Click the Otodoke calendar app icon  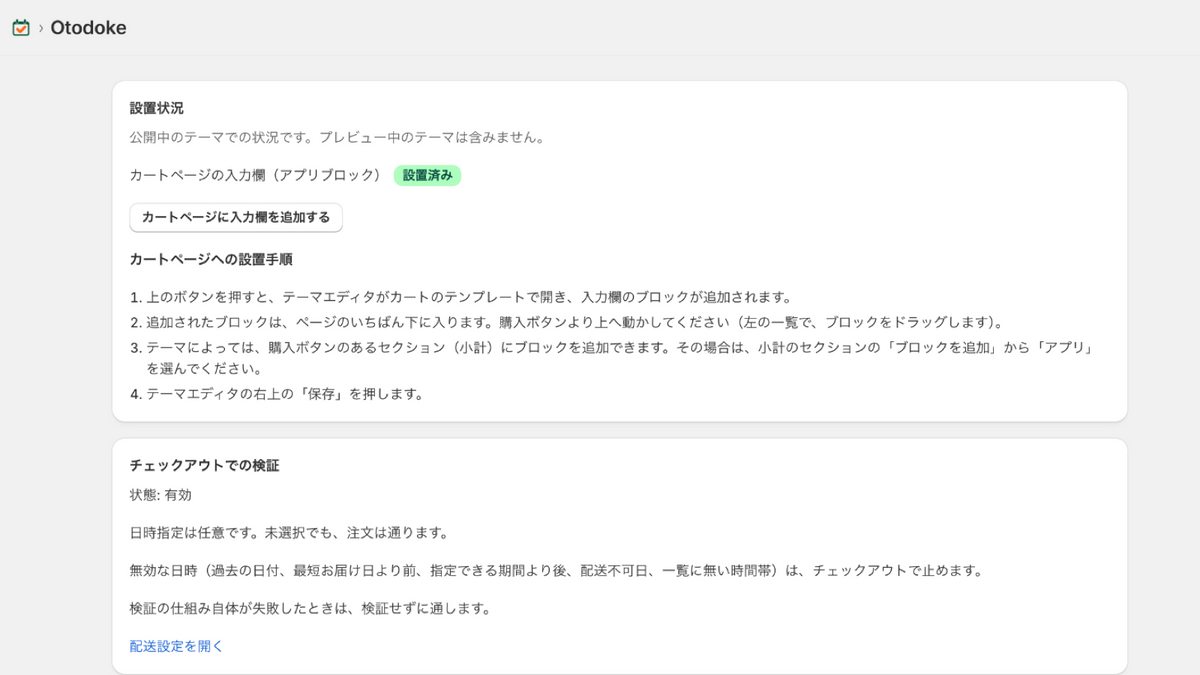tap(21, 28)
